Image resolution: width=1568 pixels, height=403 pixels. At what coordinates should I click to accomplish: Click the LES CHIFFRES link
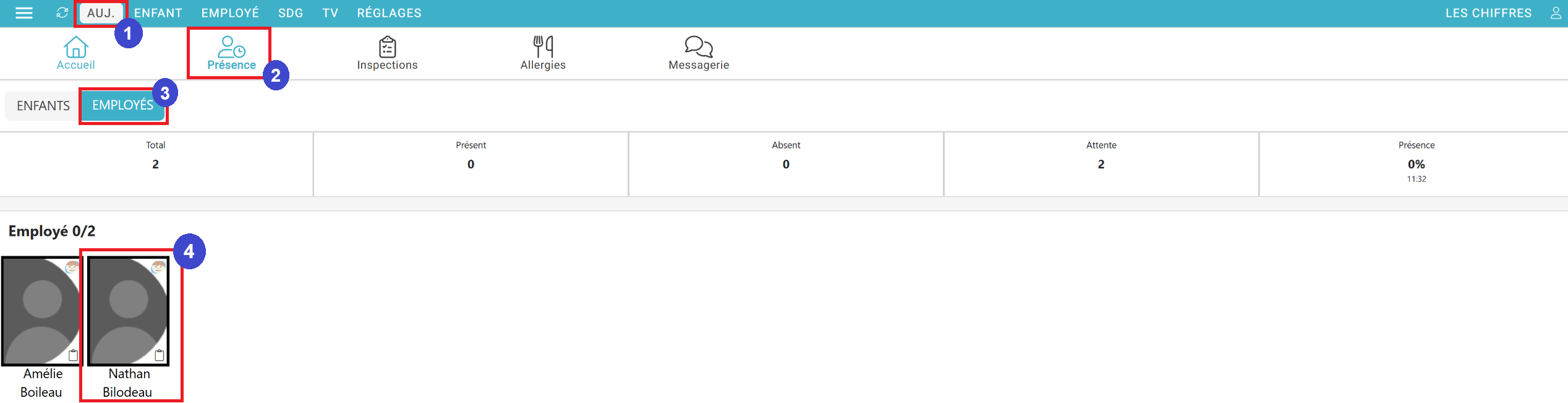point(1488,13)
